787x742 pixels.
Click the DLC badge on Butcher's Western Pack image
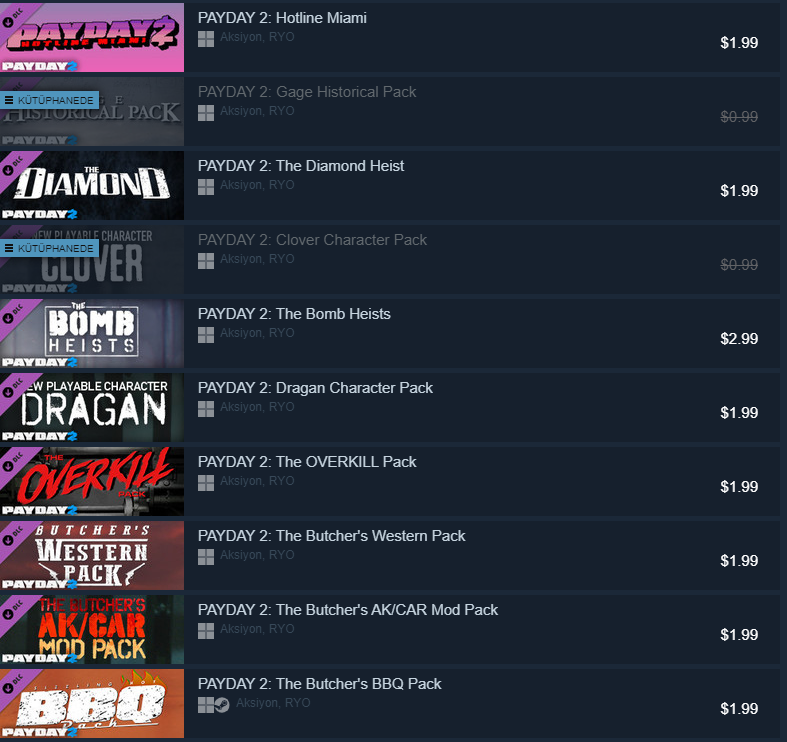13,537
